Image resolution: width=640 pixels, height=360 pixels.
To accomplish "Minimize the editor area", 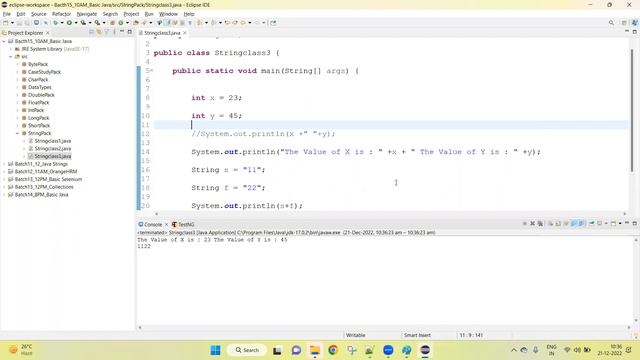I will [x=627, y=31].
